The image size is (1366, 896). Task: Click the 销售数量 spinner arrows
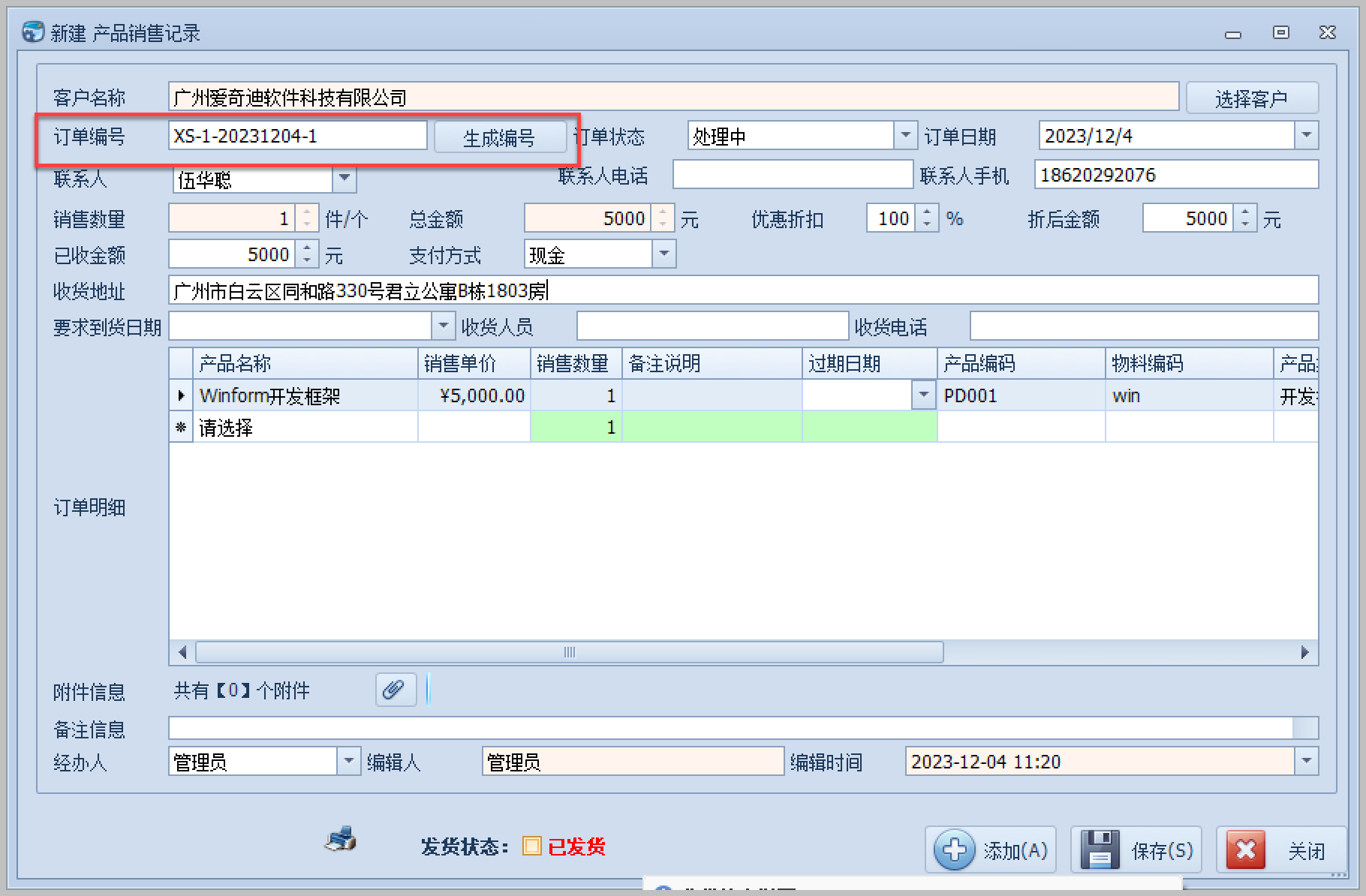click(x=307, y=218)
